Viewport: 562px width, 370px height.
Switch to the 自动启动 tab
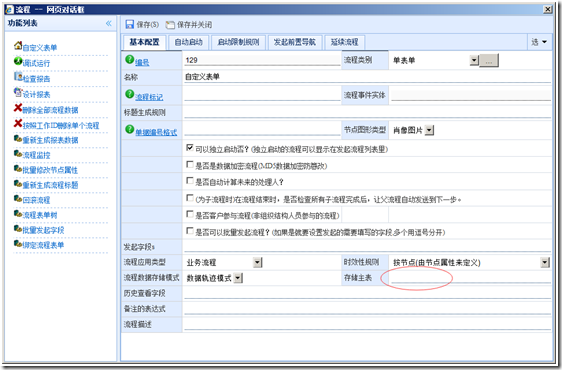click(x=189, y=42)
